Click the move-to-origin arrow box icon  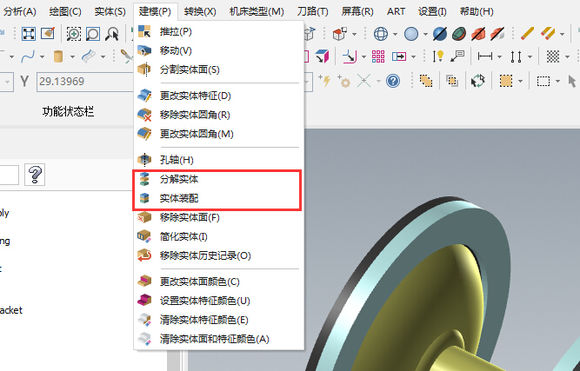click(399, 57)
